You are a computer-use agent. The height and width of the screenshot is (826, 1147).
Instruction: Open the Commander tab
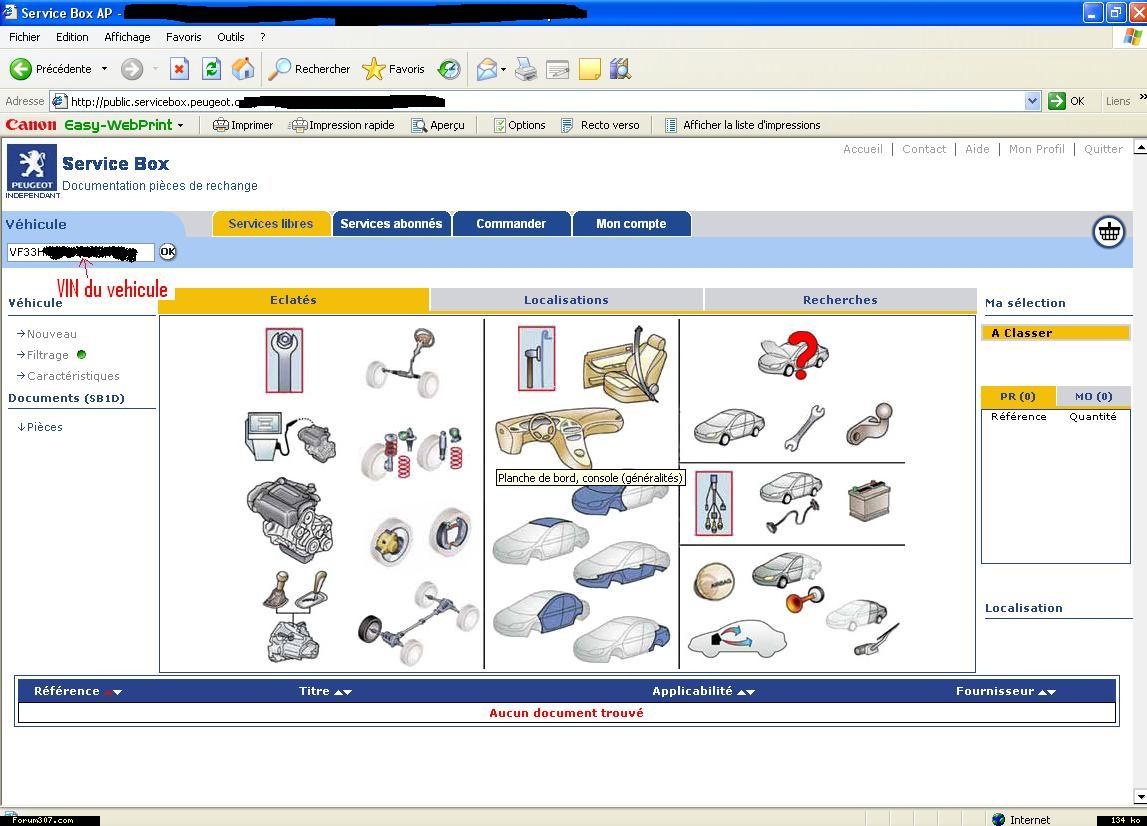(511, 223)
